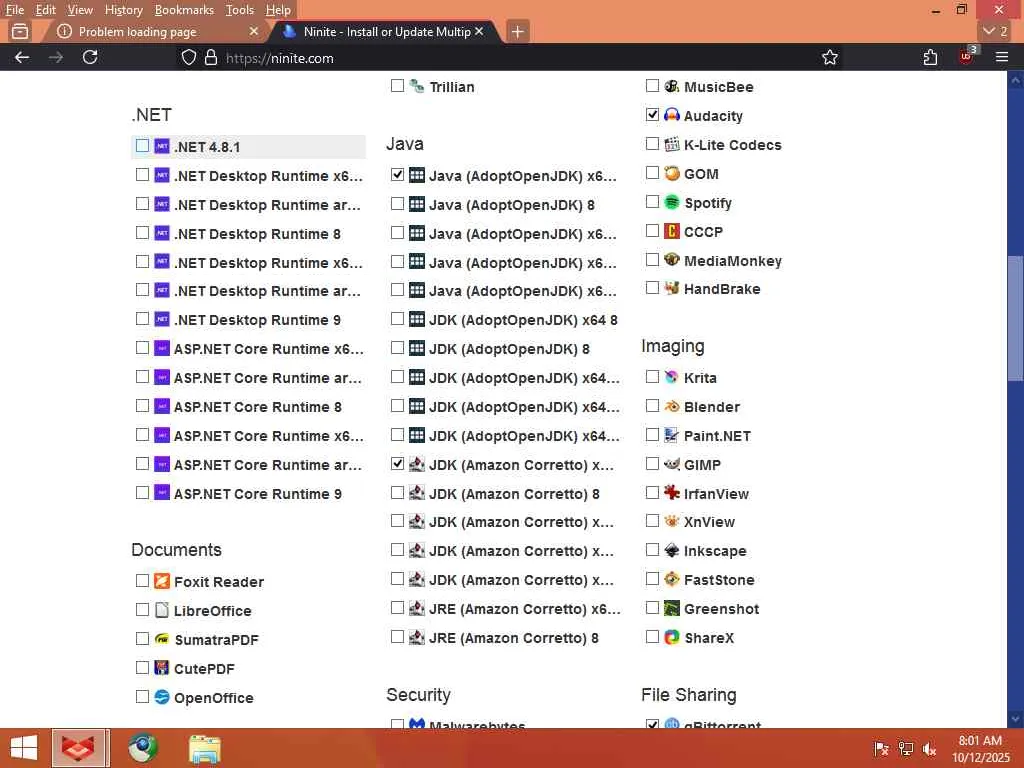The width and height of the screenshot is (1024, 768).
Task: Select the JDK (Amazon Corretto) 8 checkbox
Action: point(397,492)
